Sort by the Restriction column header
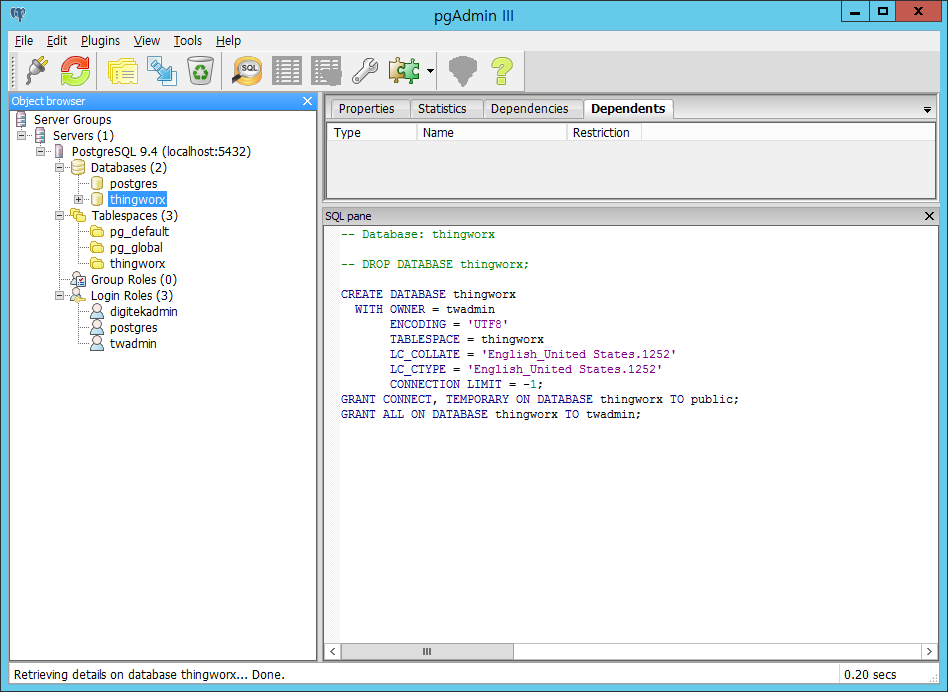Image resolution: width=948 pixels, height=692 pixels. [x=604, y=132]
